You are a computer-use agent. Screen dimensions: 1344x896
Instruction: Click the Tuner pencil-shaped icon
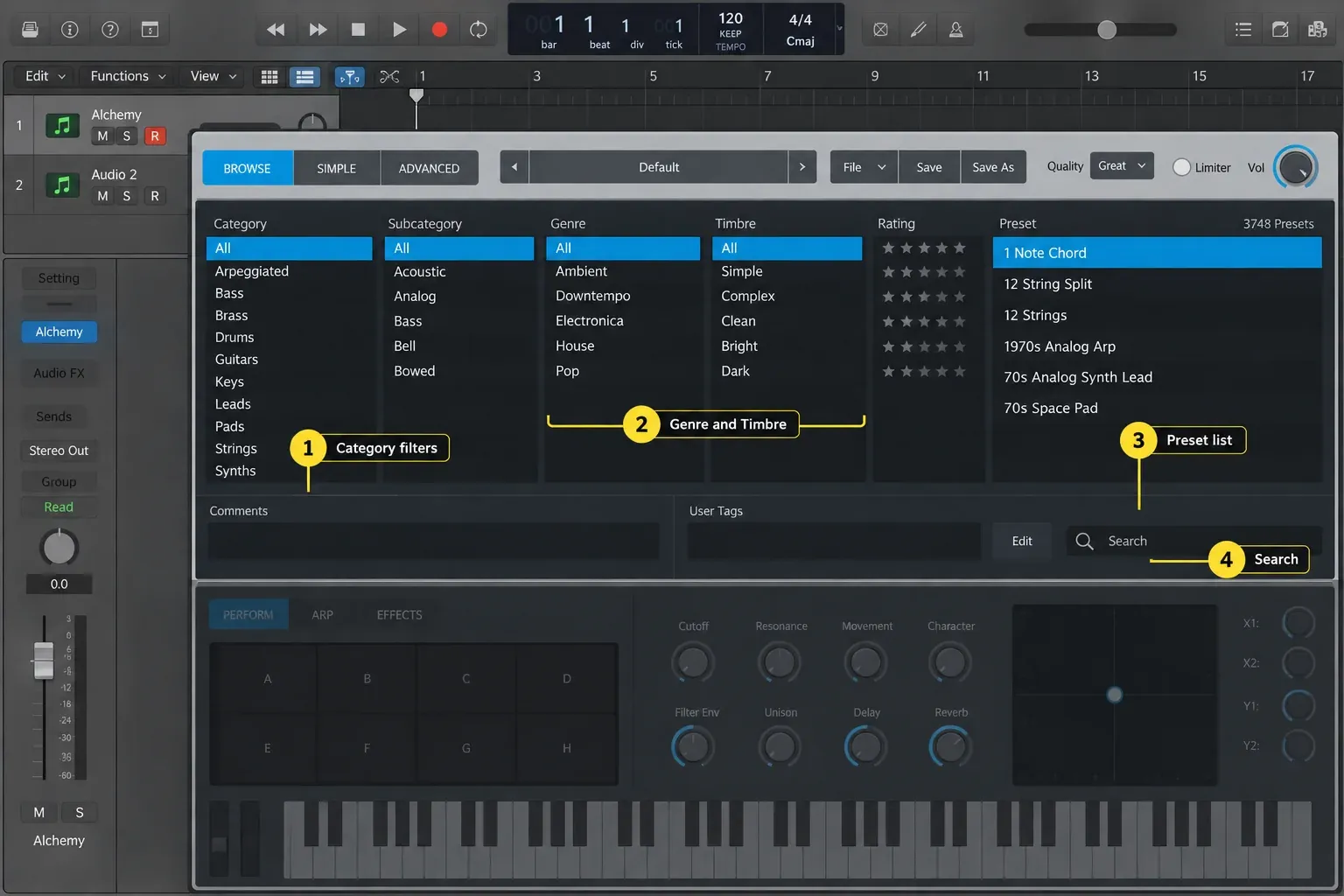coord(919,30)
